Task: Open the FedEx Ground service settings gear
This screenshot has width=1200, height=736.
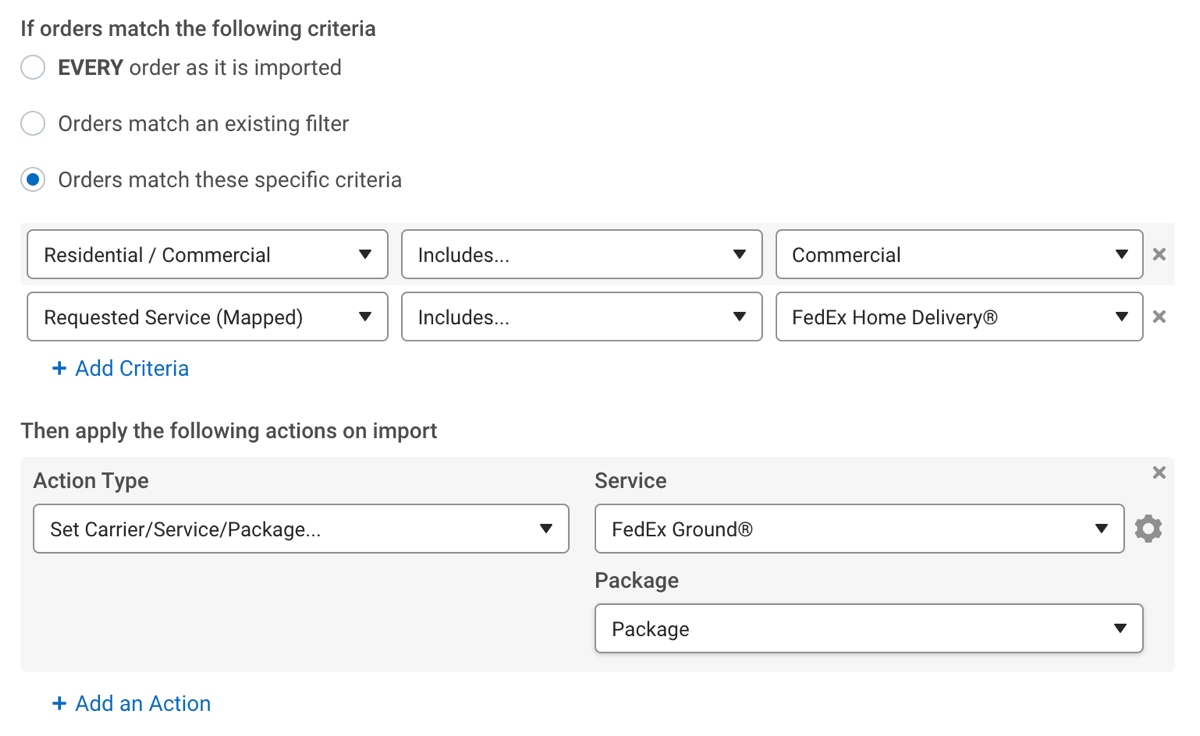Action: click(1148, 528)
